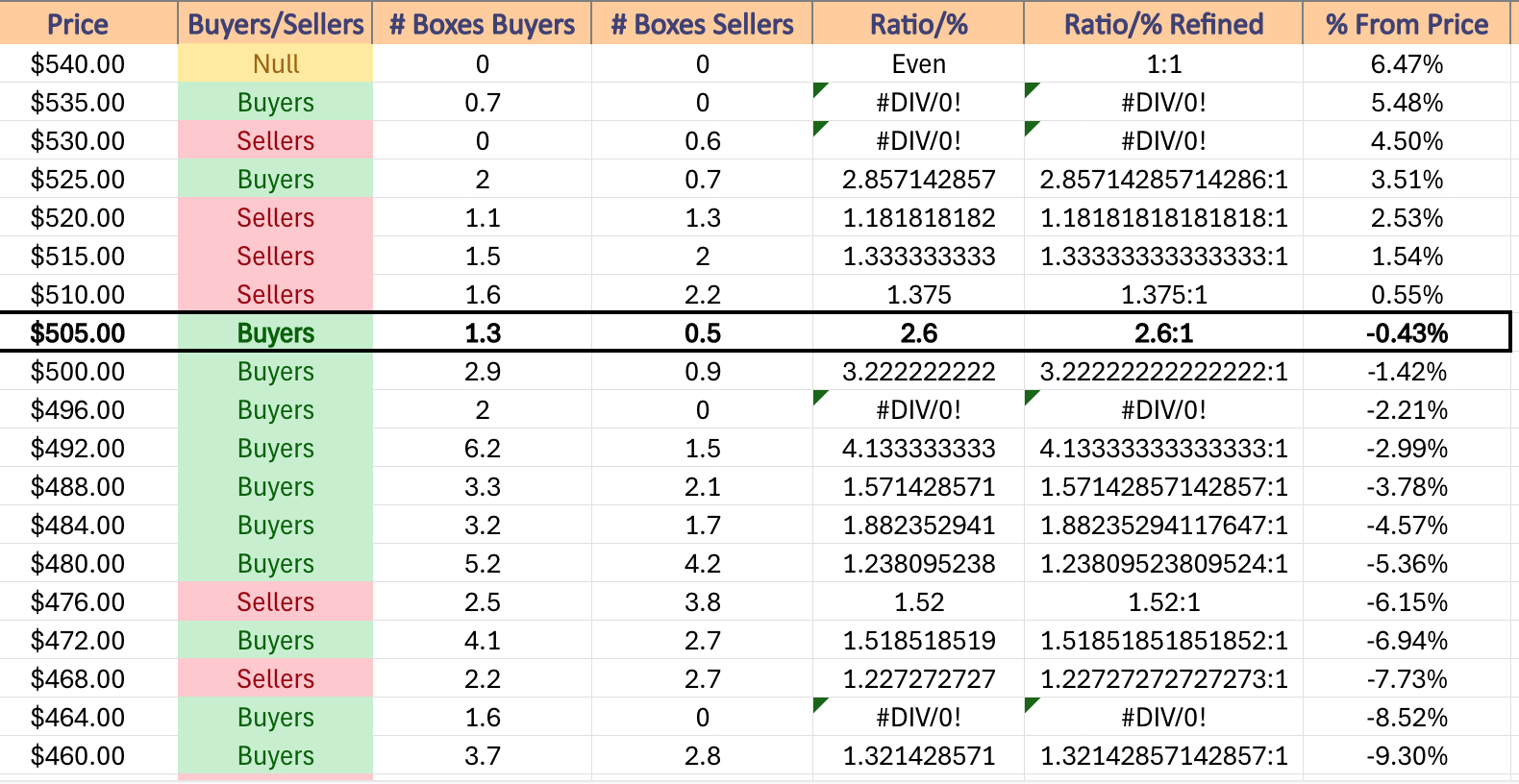
Task: Select the #DIV/0! ratio cell in $496.00 row
Action: (x=918, y=409)
